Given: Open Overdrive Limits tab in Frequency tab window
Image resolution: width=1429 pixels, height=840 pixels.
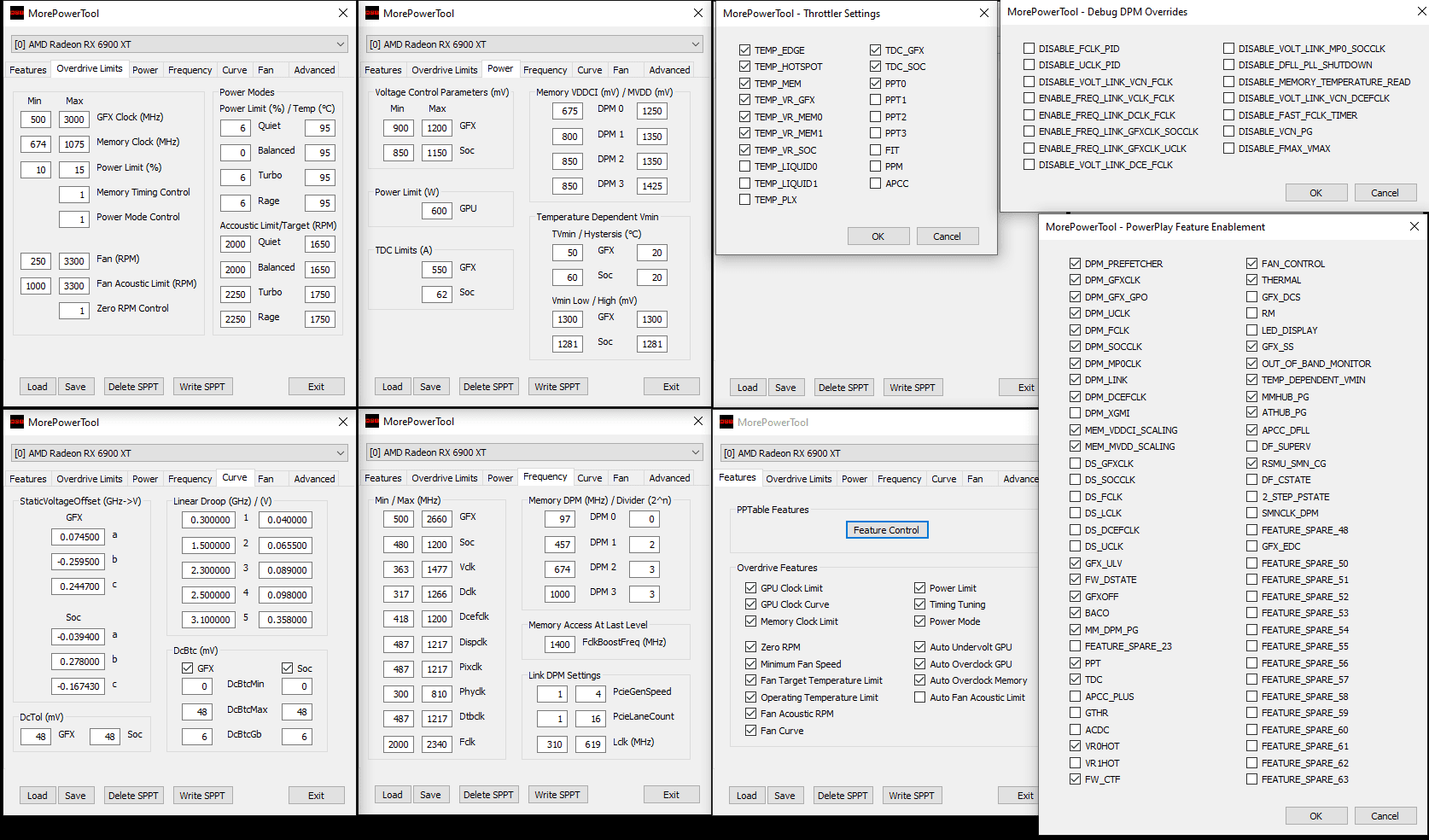Looking at the screenshot, I should pos(444,478).
